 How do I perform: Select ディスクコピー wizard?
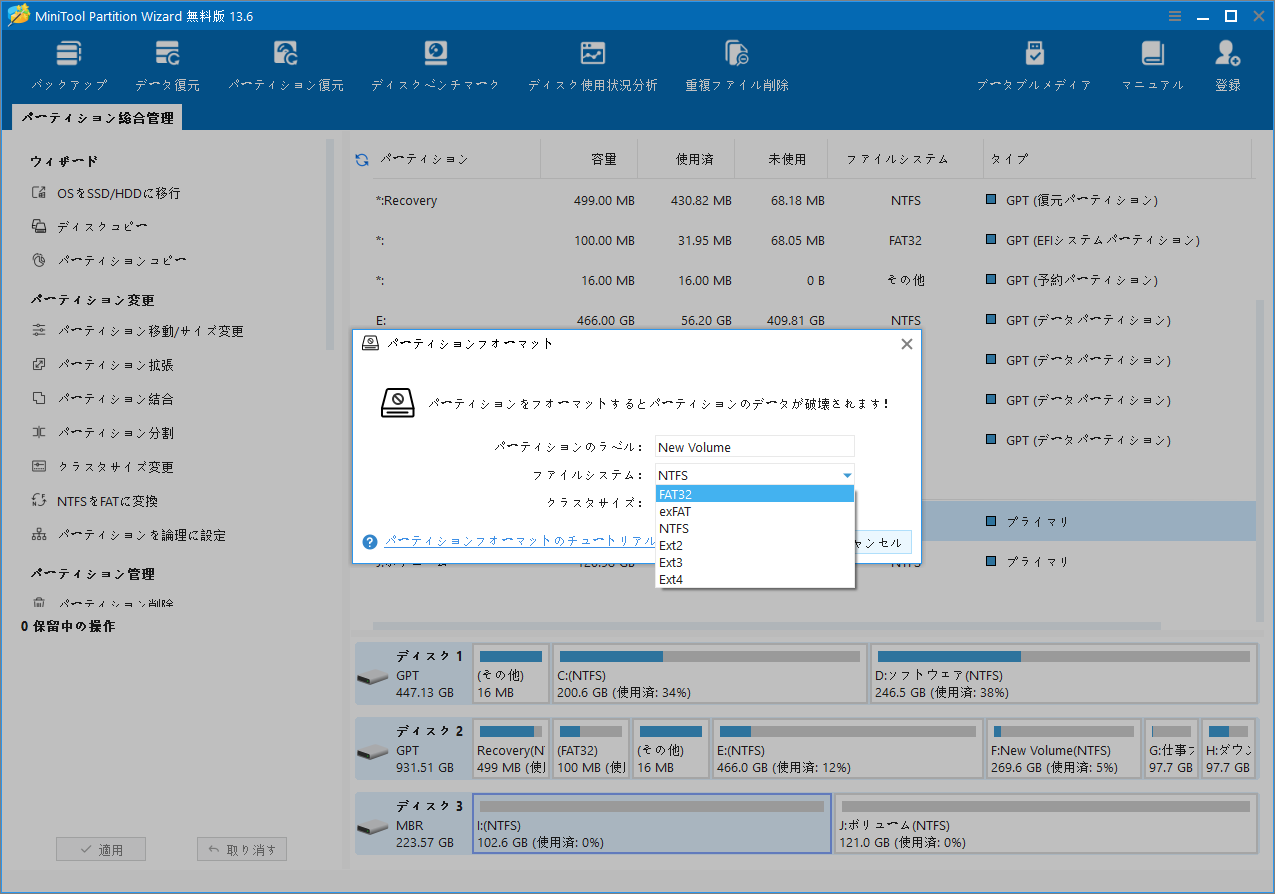102,227
